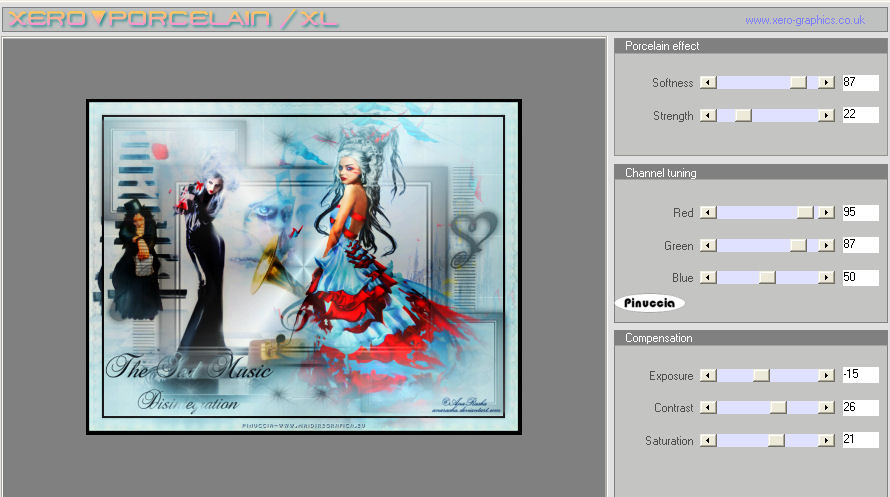Screen dimensions: 890x497
Task: Click the Porcelain effect section header
Action: [x=751, y=46]
